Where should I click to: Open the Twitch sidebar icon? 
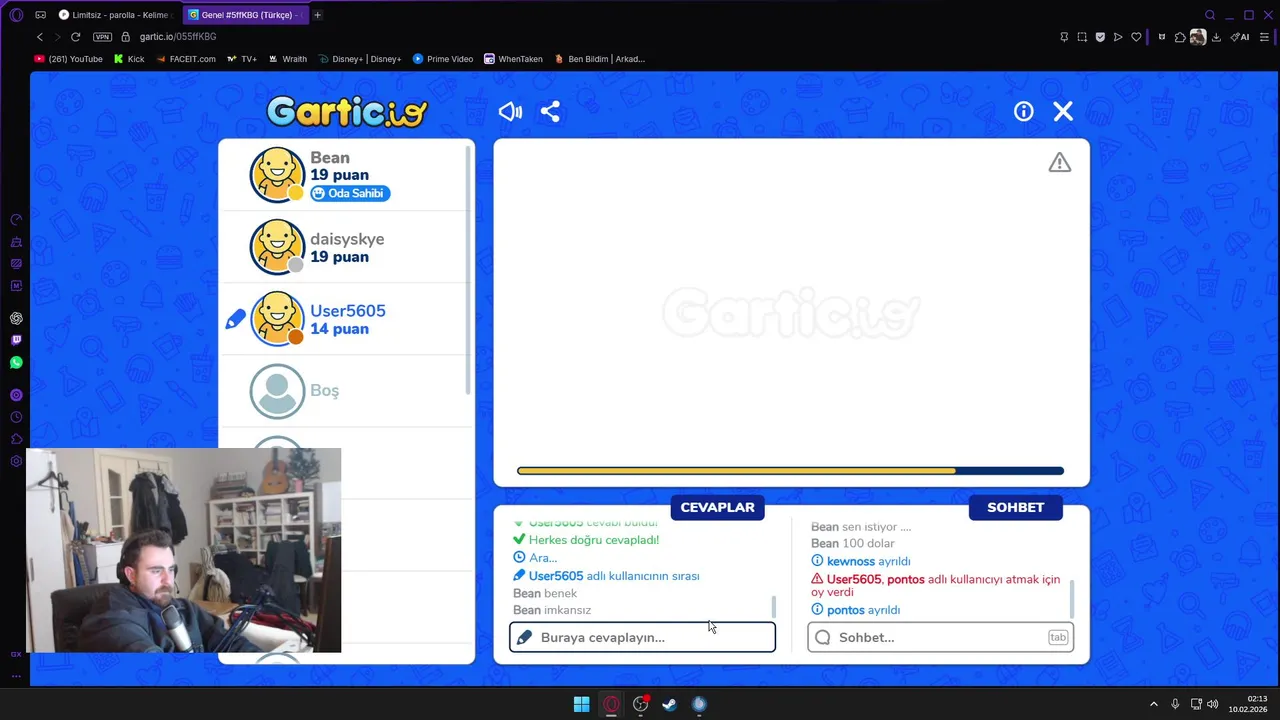[x=16, y=340]
